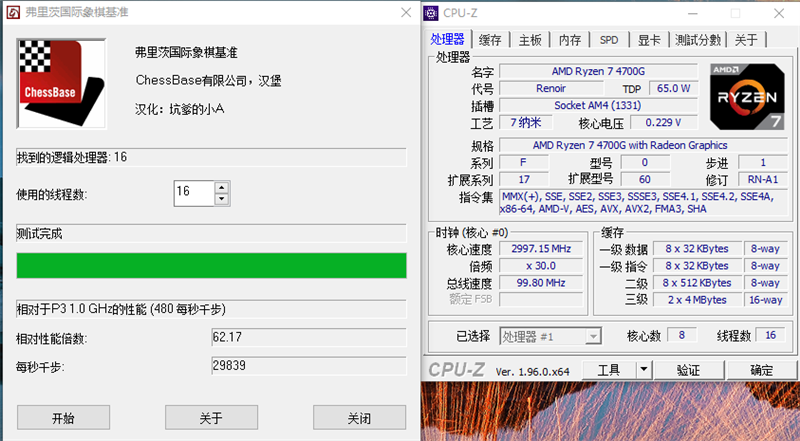
Task: Switch to the 缓存 tab
Action: tap(490, 40)
